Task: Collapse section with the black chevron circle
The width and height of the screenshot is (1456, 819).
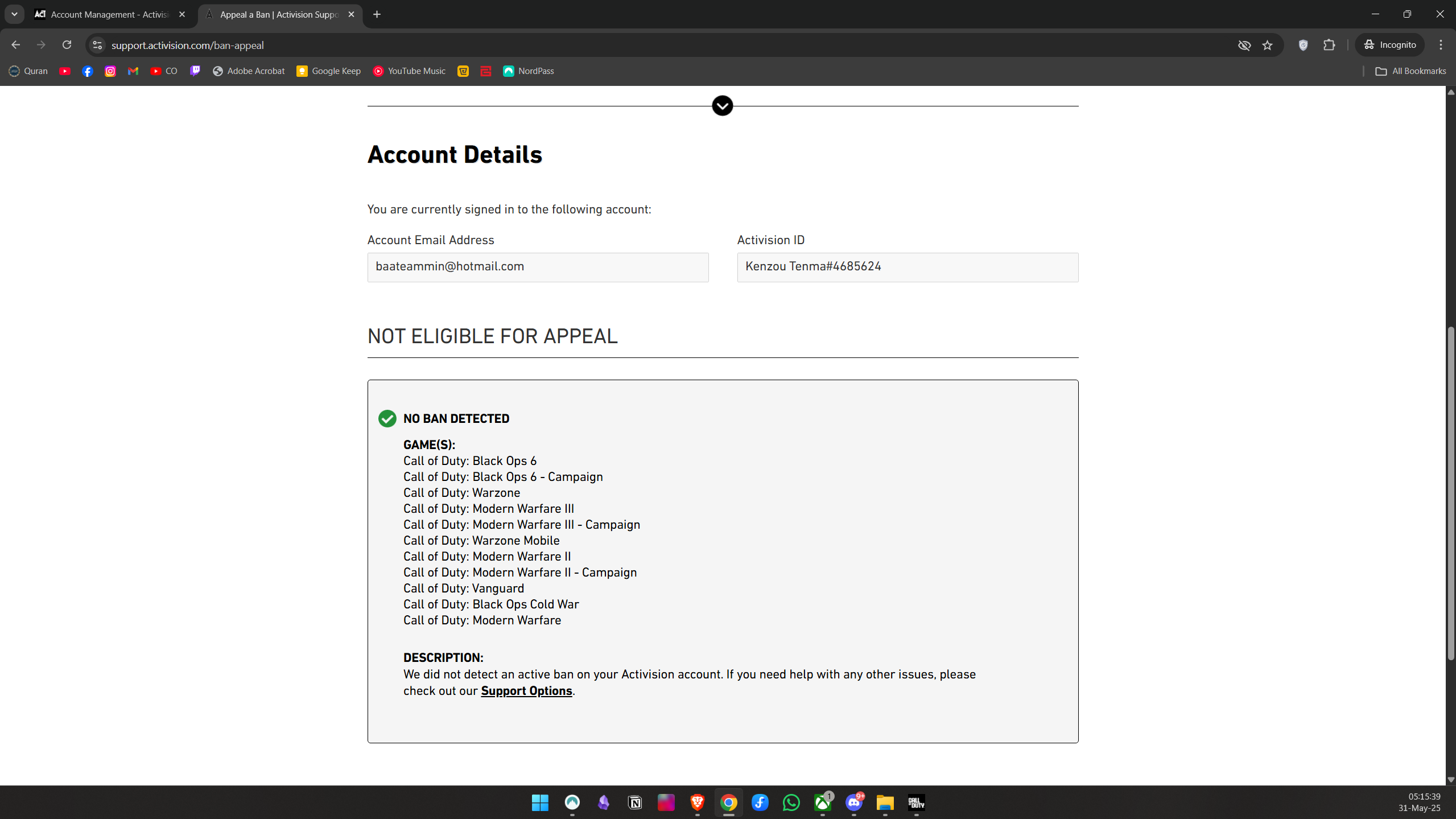Action: point(722,106)
